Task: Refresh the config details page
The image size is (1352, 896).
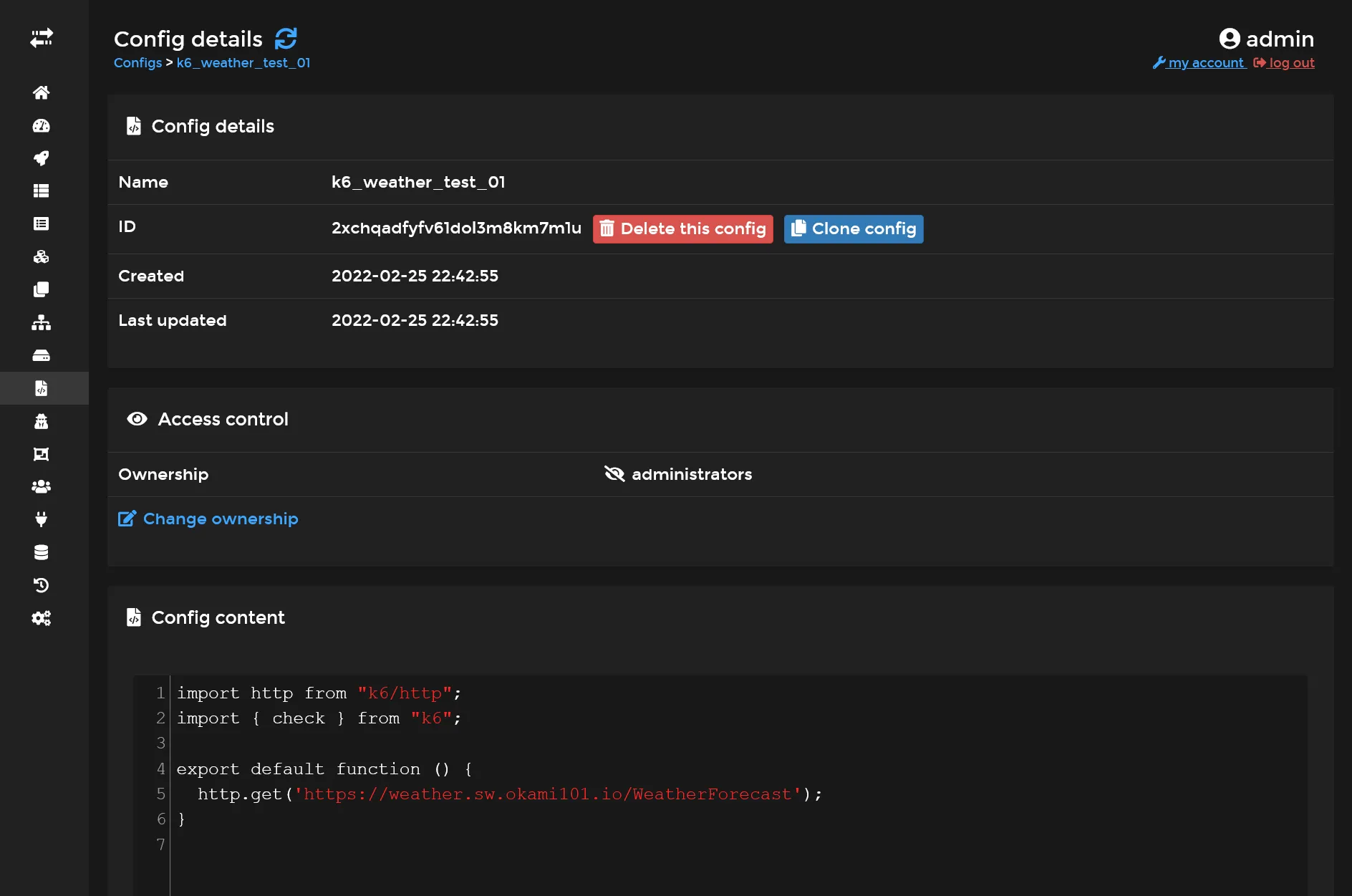Action: pos(286,39)
